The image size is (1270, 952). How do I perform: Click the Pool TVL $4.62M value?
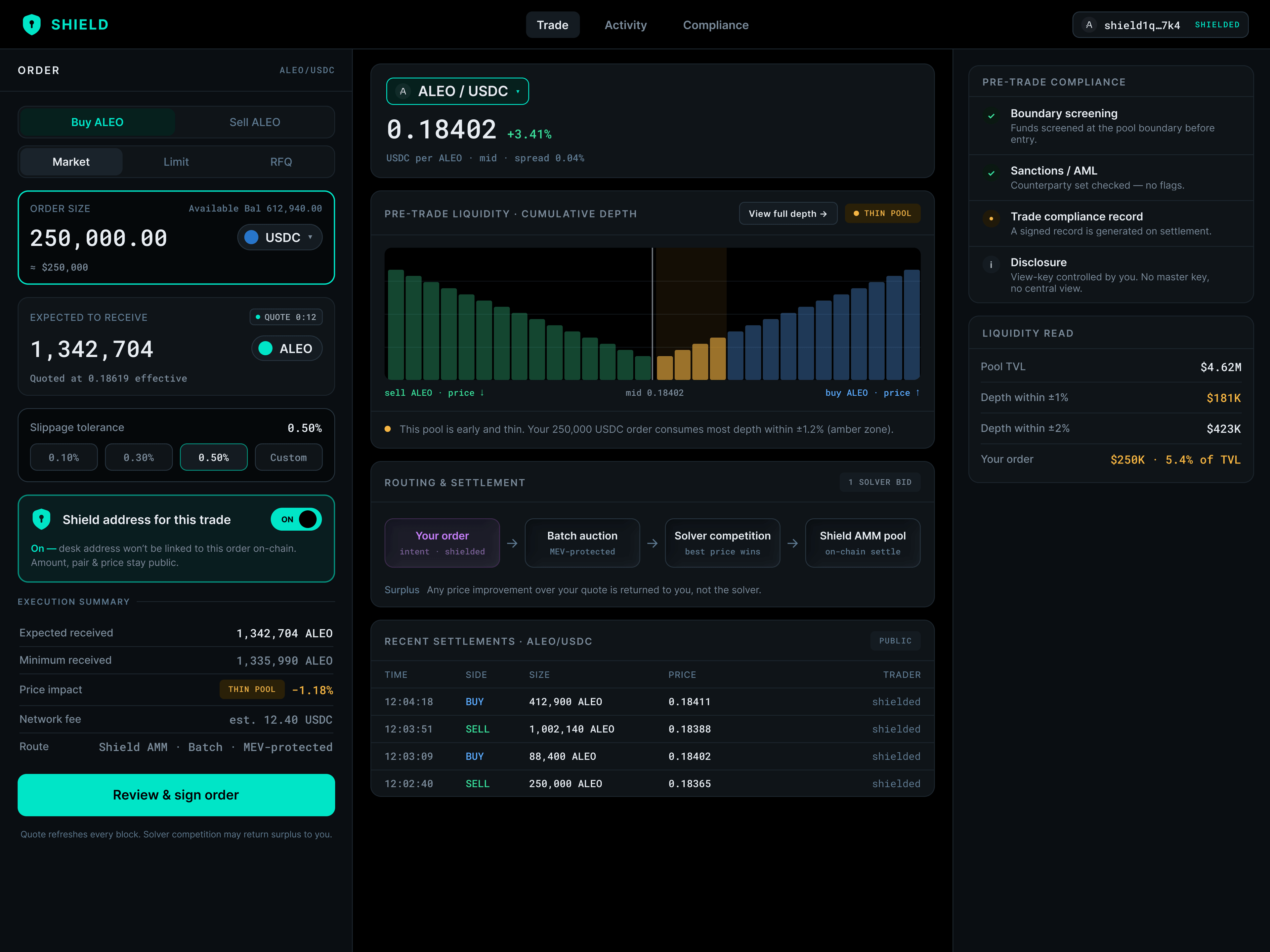click(x=1221, y=367)
